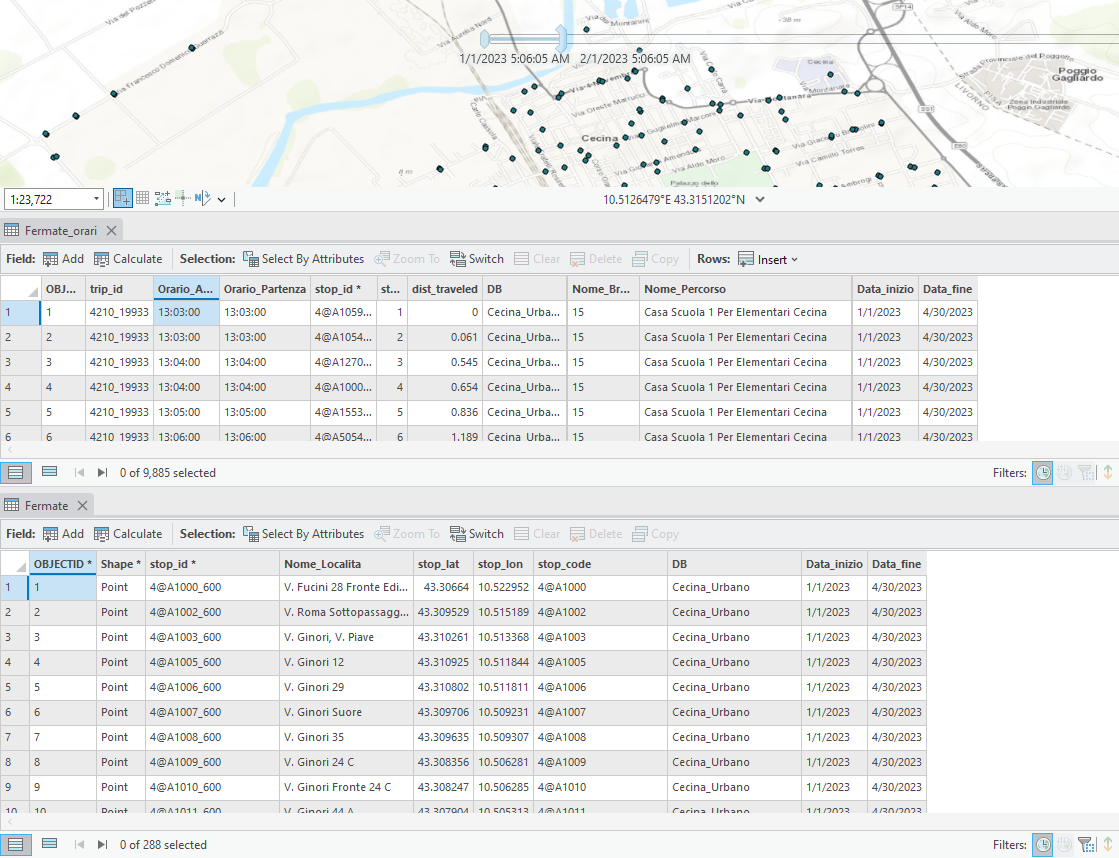1119x858 pixels.
Task: Click the north-arrow map orientation icon
Action: coord(202,199)
